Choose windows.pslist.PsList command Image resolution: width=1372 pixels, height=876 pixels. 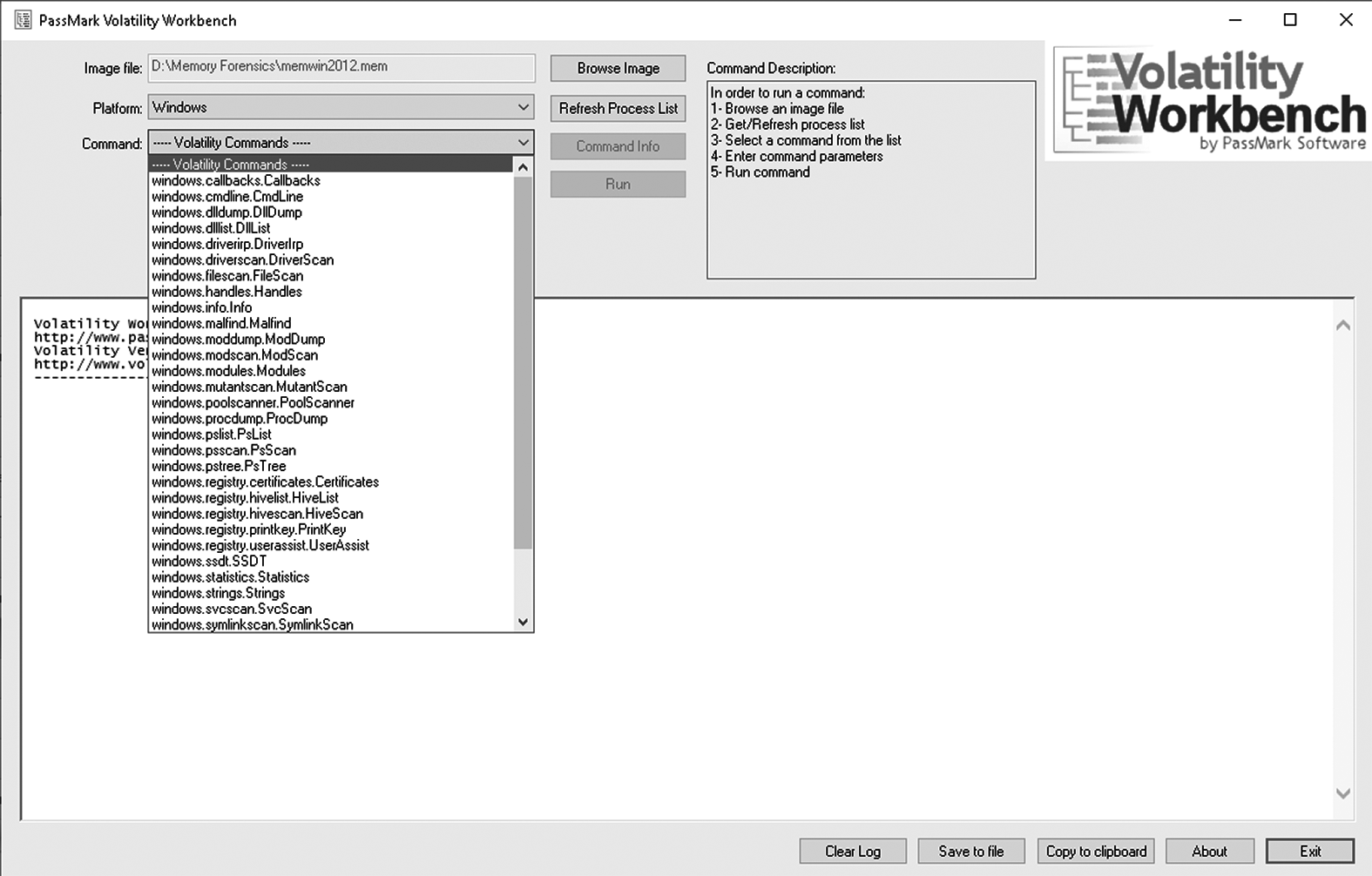click(331, 434)
